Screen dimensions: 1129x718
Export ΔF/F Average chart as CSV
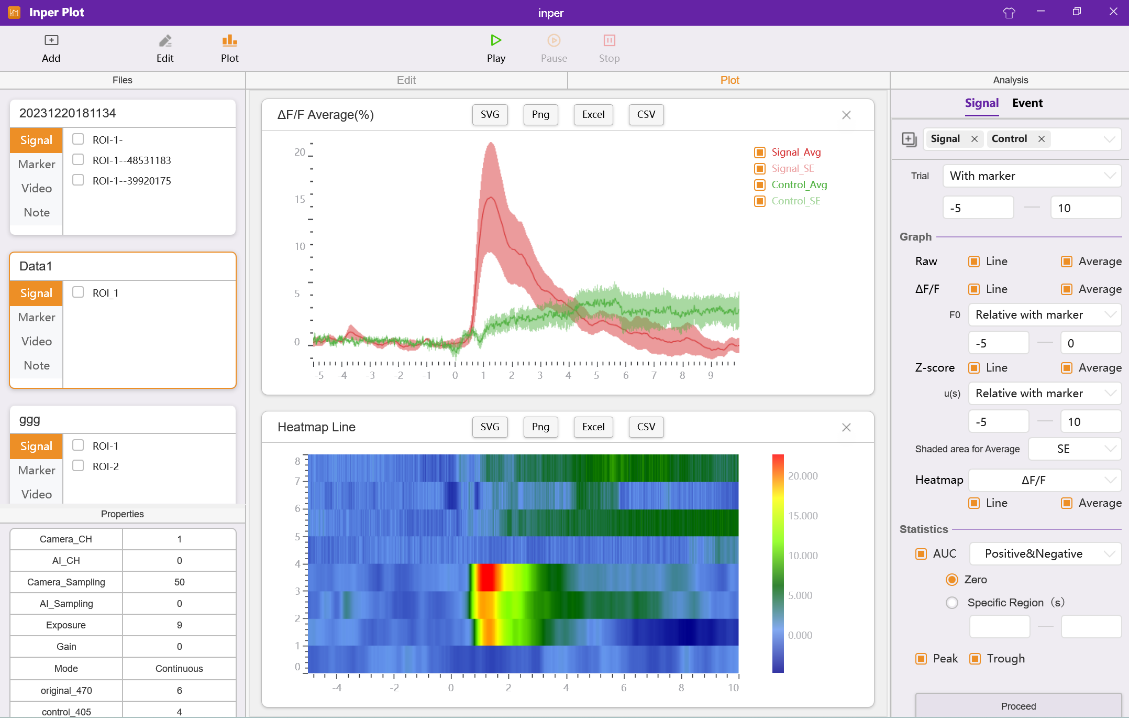click(x=646, y=115)
